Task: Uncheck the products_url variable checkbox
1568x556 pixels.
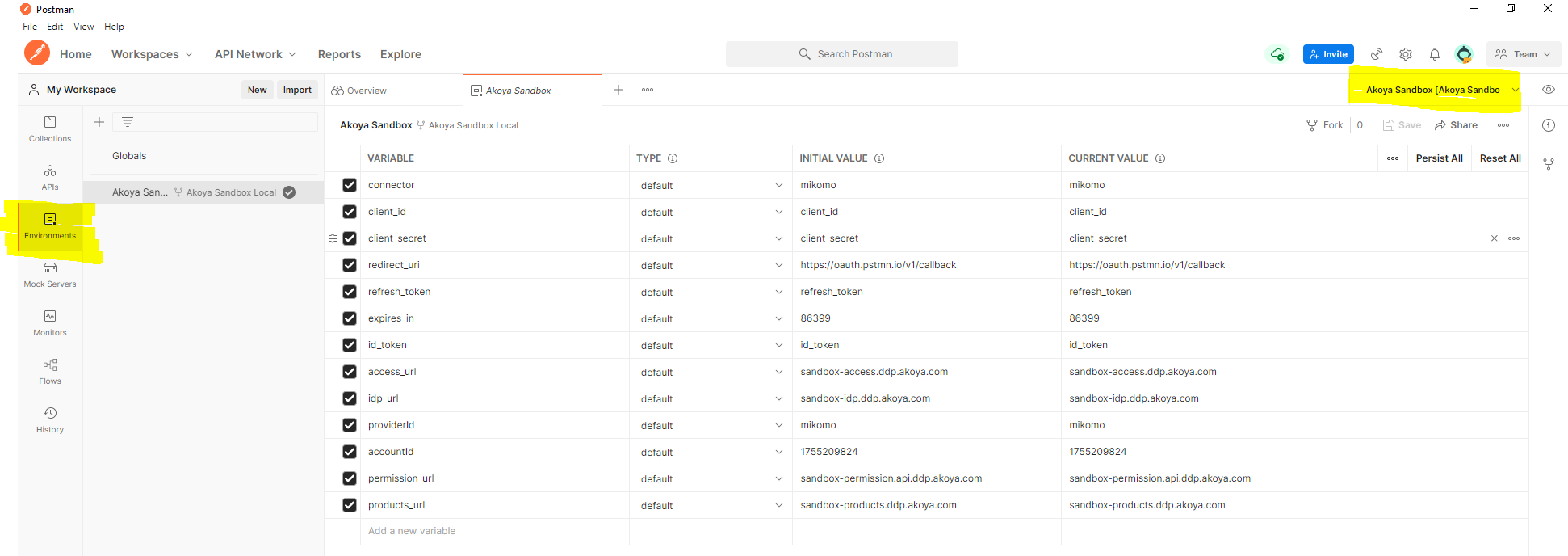Action: coord(350,505)
